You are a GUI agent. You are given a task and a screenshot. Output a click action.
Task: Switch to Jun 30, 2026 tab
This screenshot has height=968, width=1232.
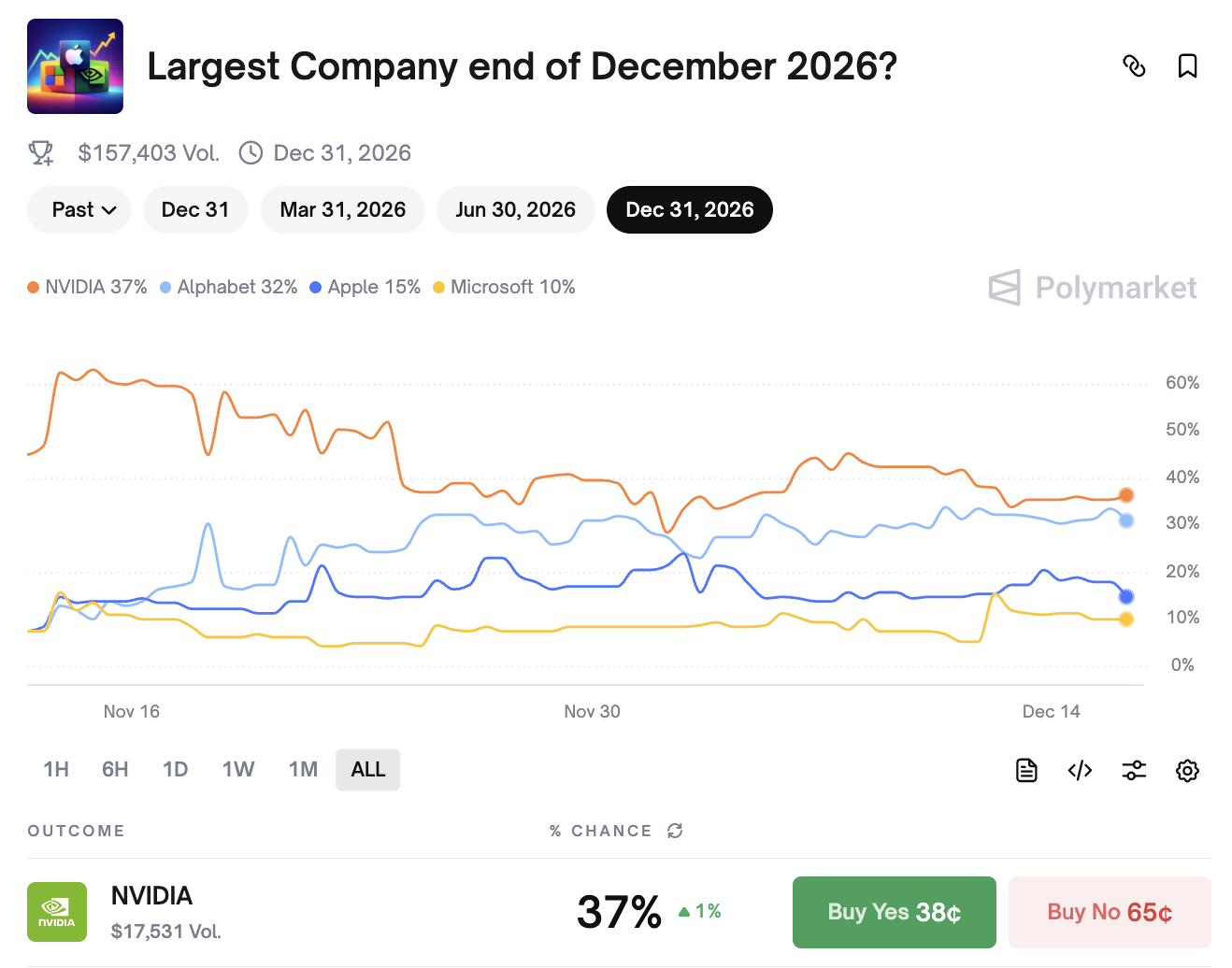click(x=515, y=209)
